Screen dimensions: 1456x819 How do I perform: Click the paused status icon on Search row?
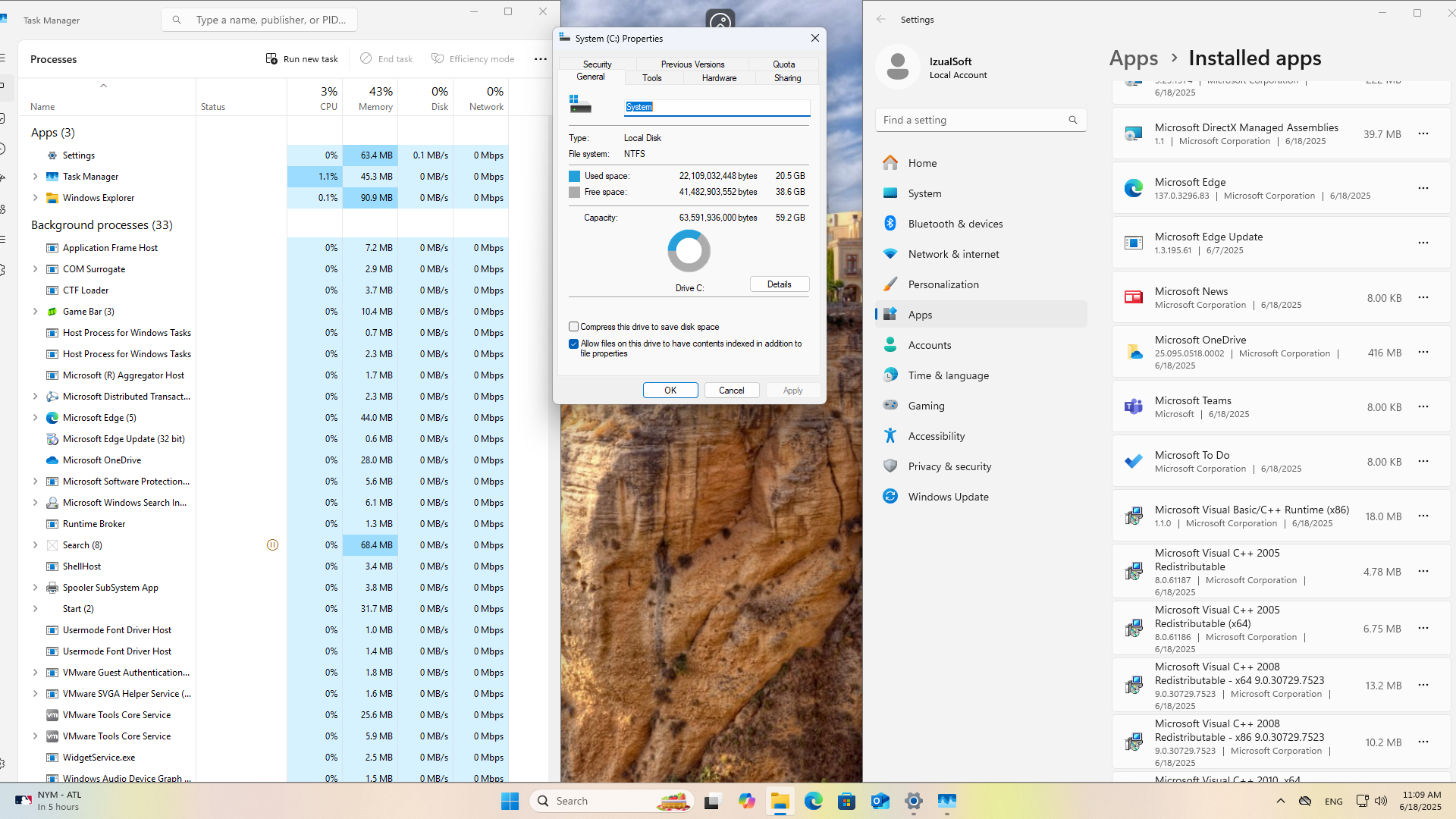click(273, 545)
